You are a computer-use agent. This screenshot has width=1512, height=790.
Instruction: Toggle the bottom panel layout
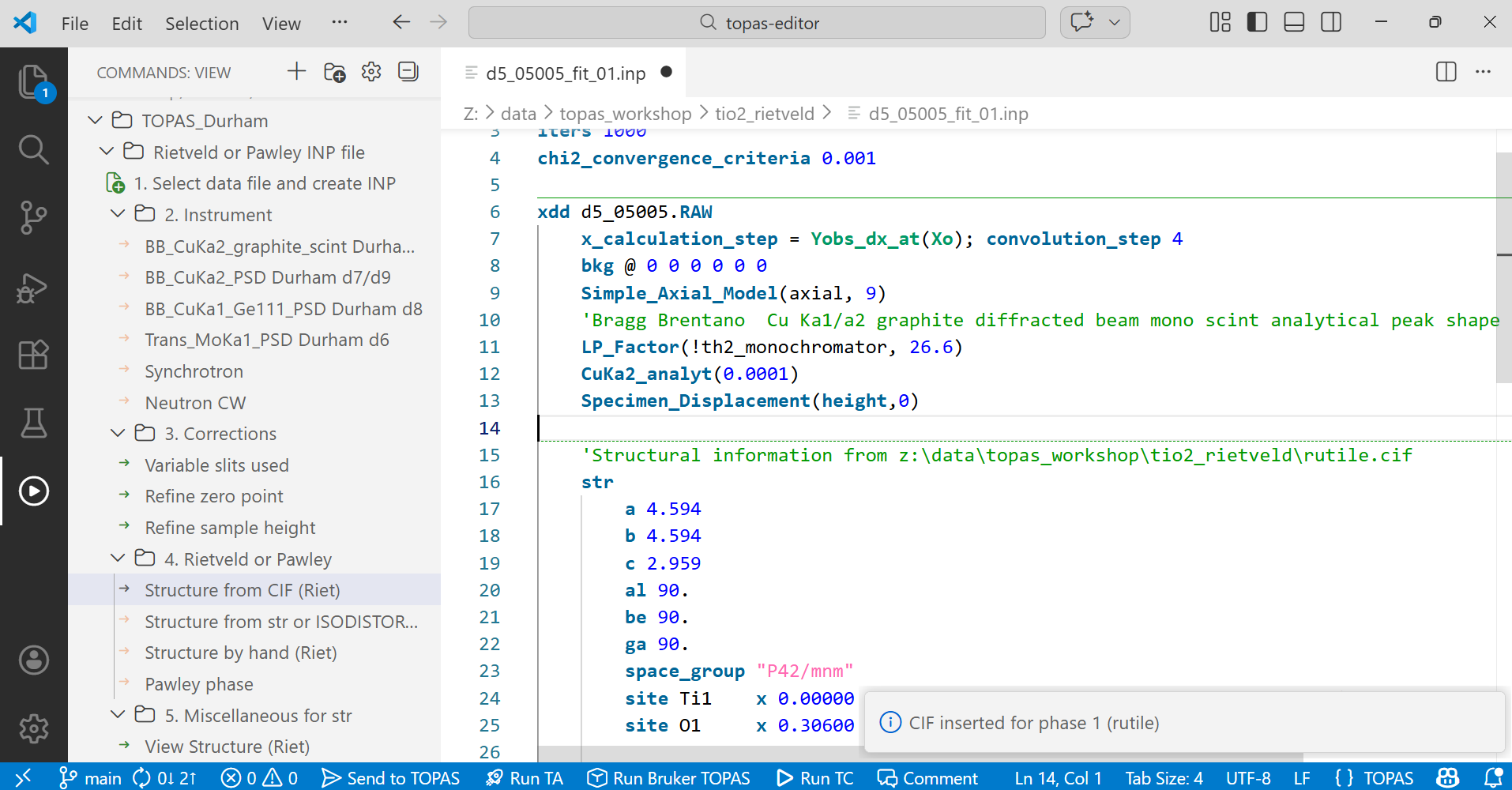point(1294,22)
